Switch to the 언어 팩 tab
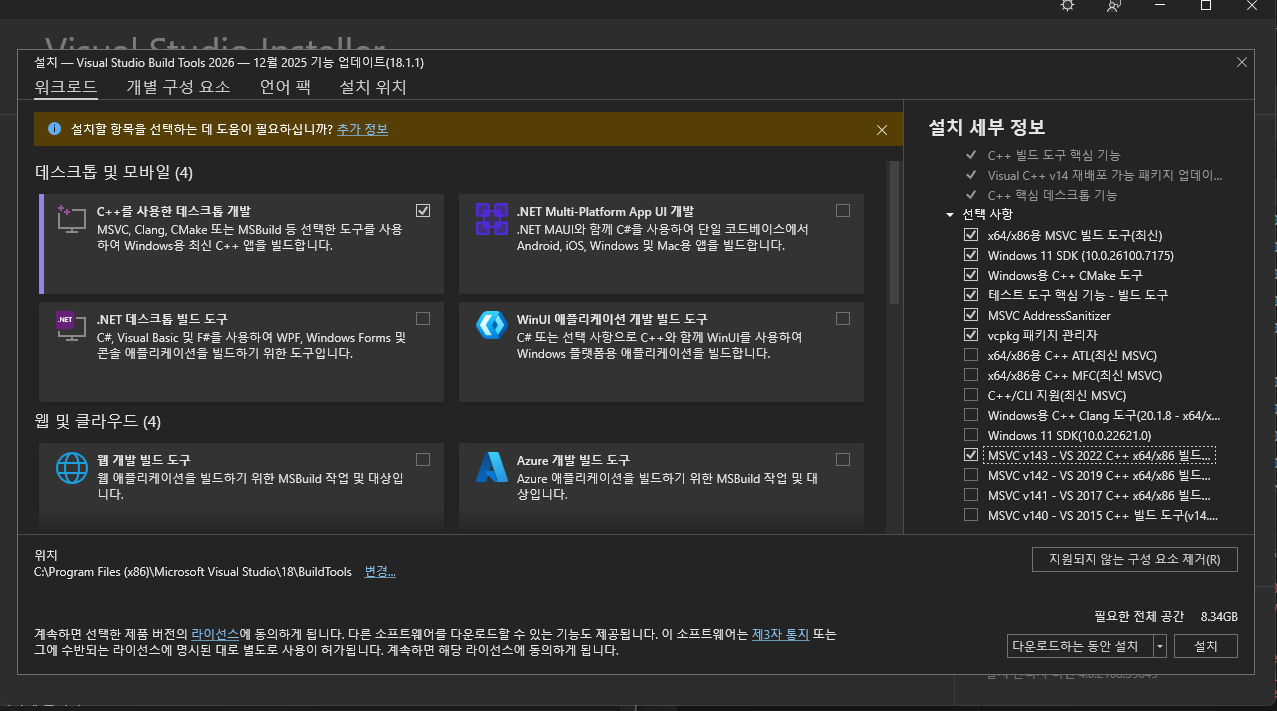 pyautogui.click(x=285, y=88)
